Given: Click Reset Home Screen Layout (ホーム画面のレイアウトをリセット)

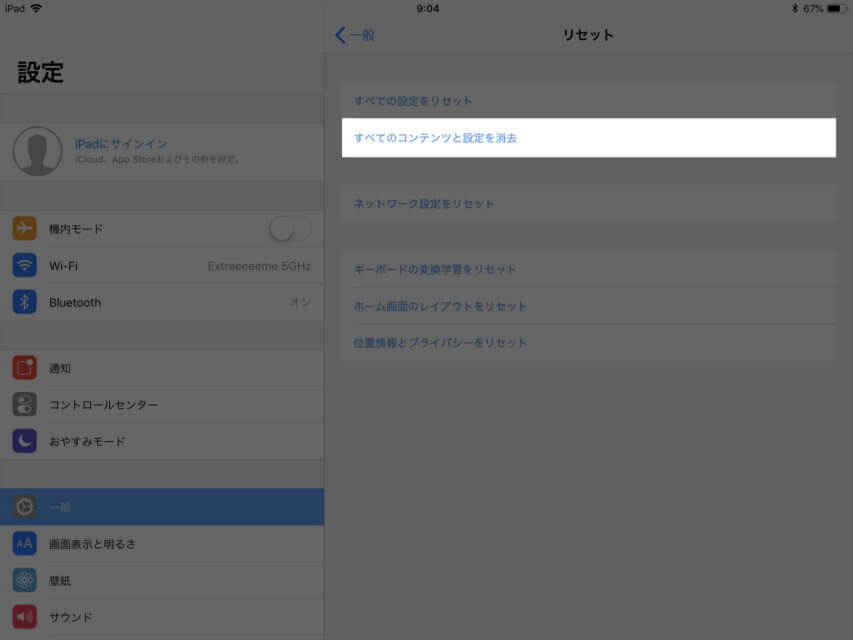Looking at the screenshot, I should click(589, 306).
